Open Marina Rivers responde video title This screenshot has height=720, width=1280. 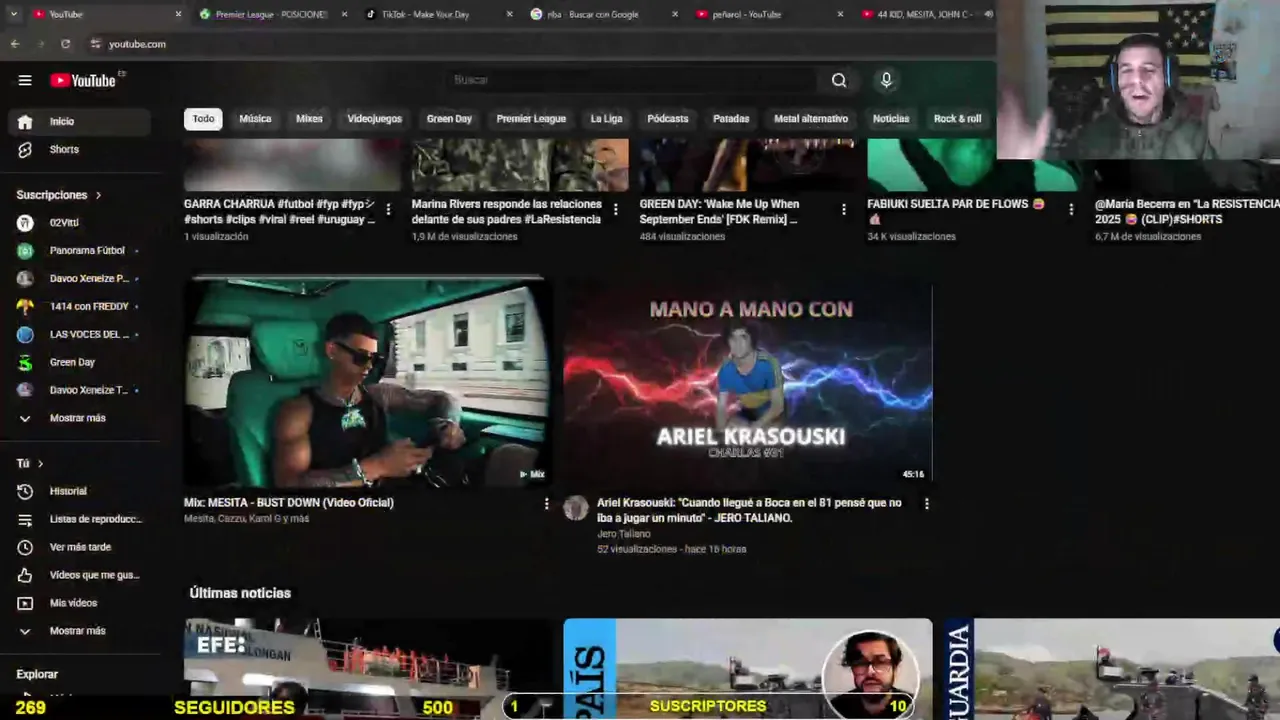[x=507, y=212]
